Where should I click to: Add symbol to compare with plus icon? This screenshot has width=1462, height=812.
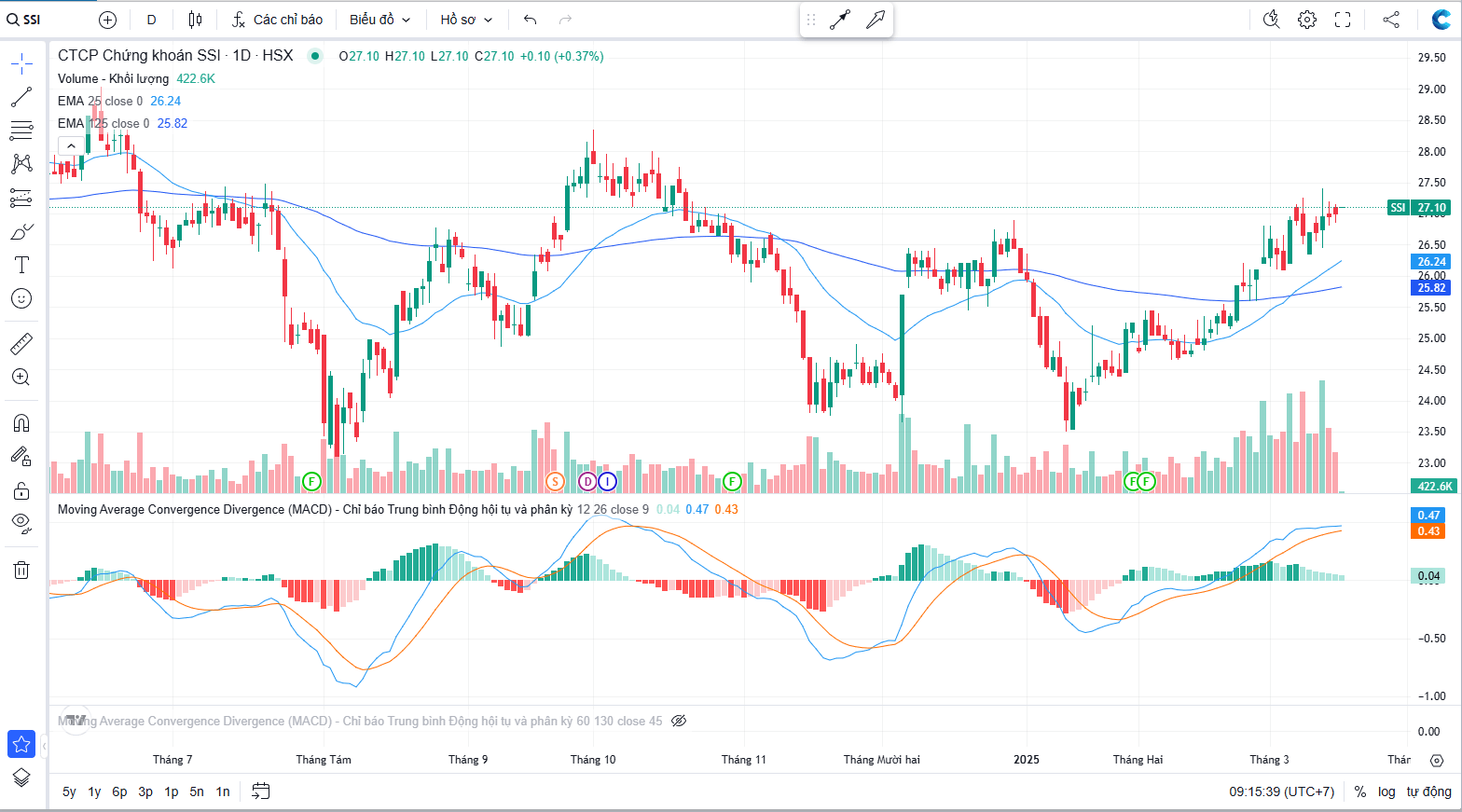pyautogui.click(x=108, y=20)
